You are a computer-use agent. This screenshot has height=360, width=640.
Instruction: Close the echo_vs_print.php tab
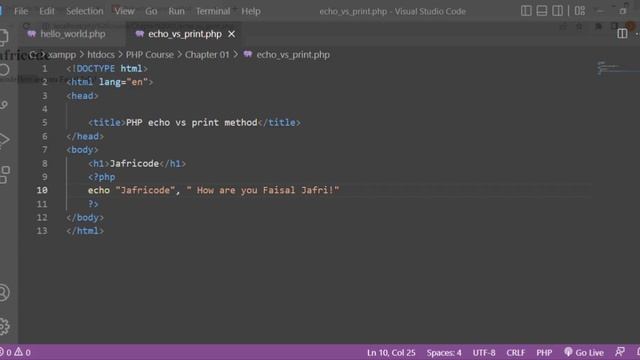(231, 34)
